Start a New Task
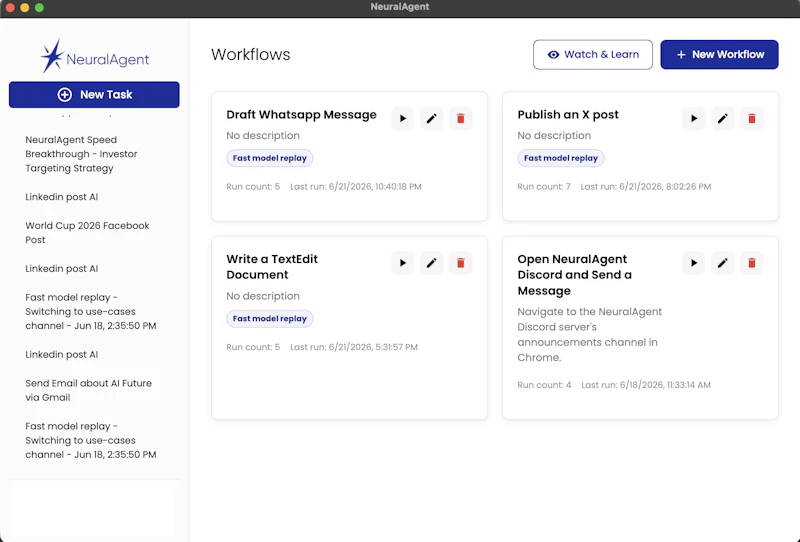Image resolution: width=800 pixels, height=542 pixels. click(x=94, y=94)
